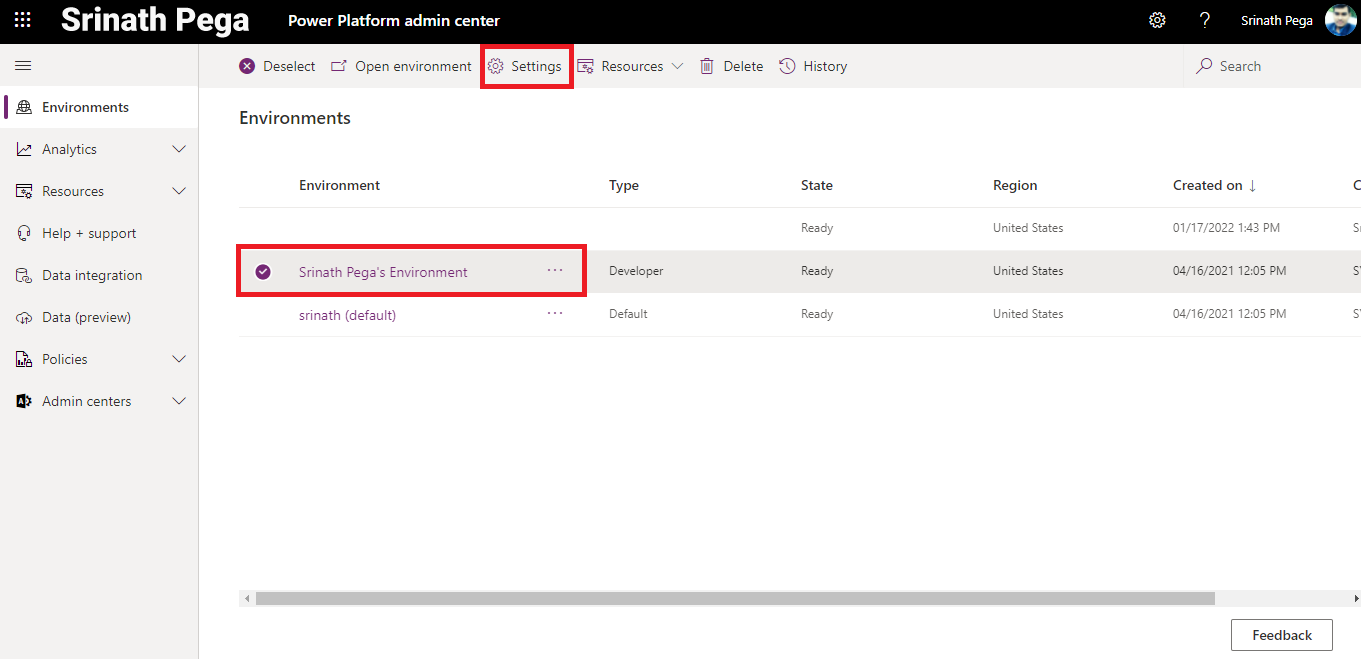This screenshot has width=1361, height=659.
Task: Uncheck the Srinath Pega's Environment row checkmark
Action: [263, 272]
